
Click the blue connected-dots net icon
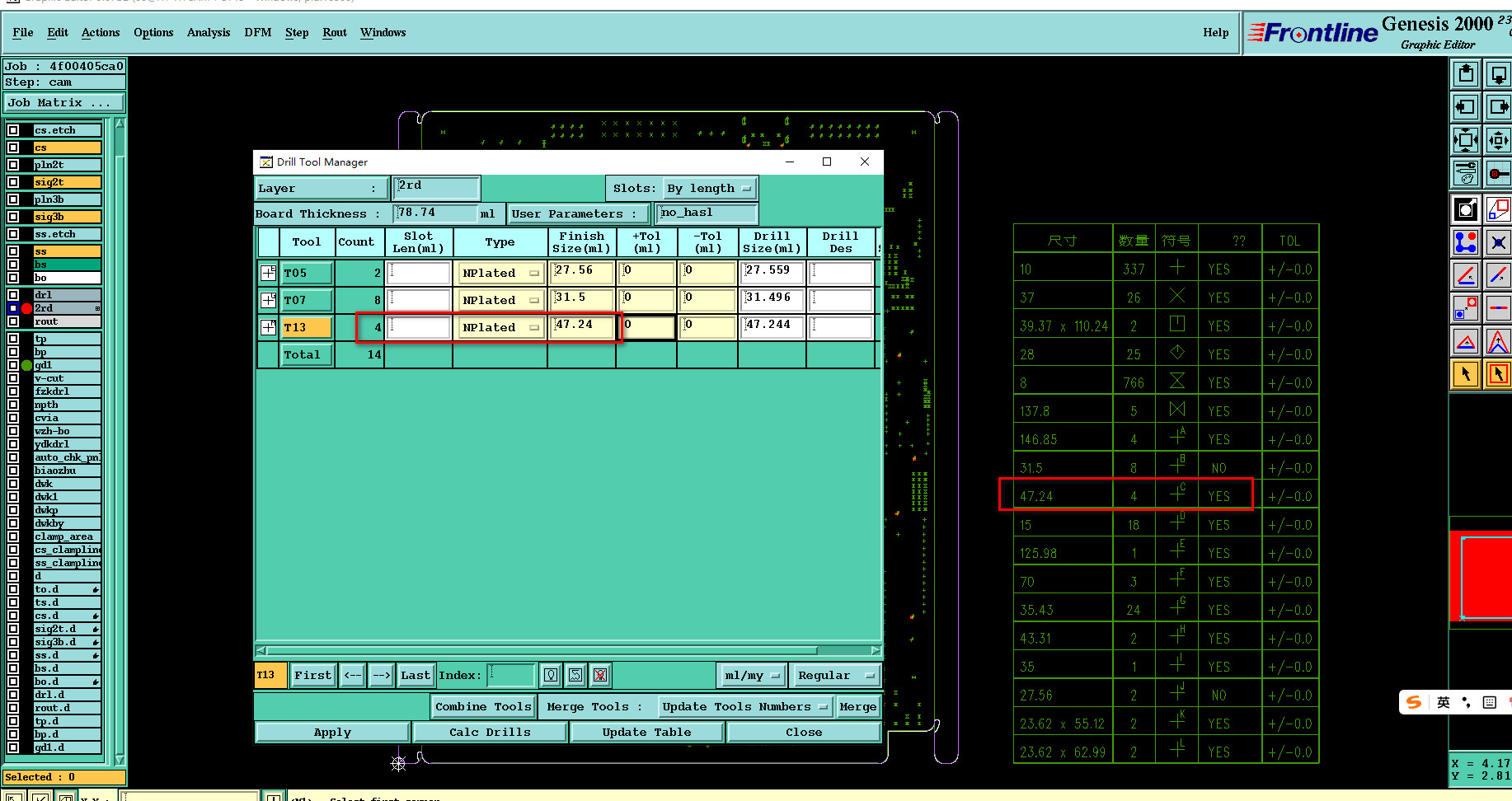[x=1465, y=242]
